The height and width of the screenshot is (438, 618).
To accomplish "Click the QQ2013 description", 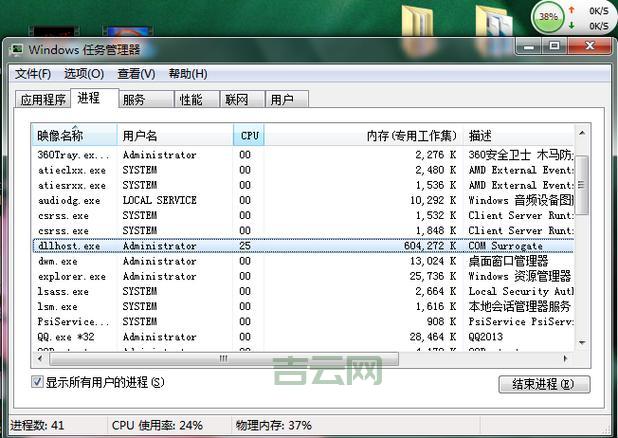I will tap(486, 337).
